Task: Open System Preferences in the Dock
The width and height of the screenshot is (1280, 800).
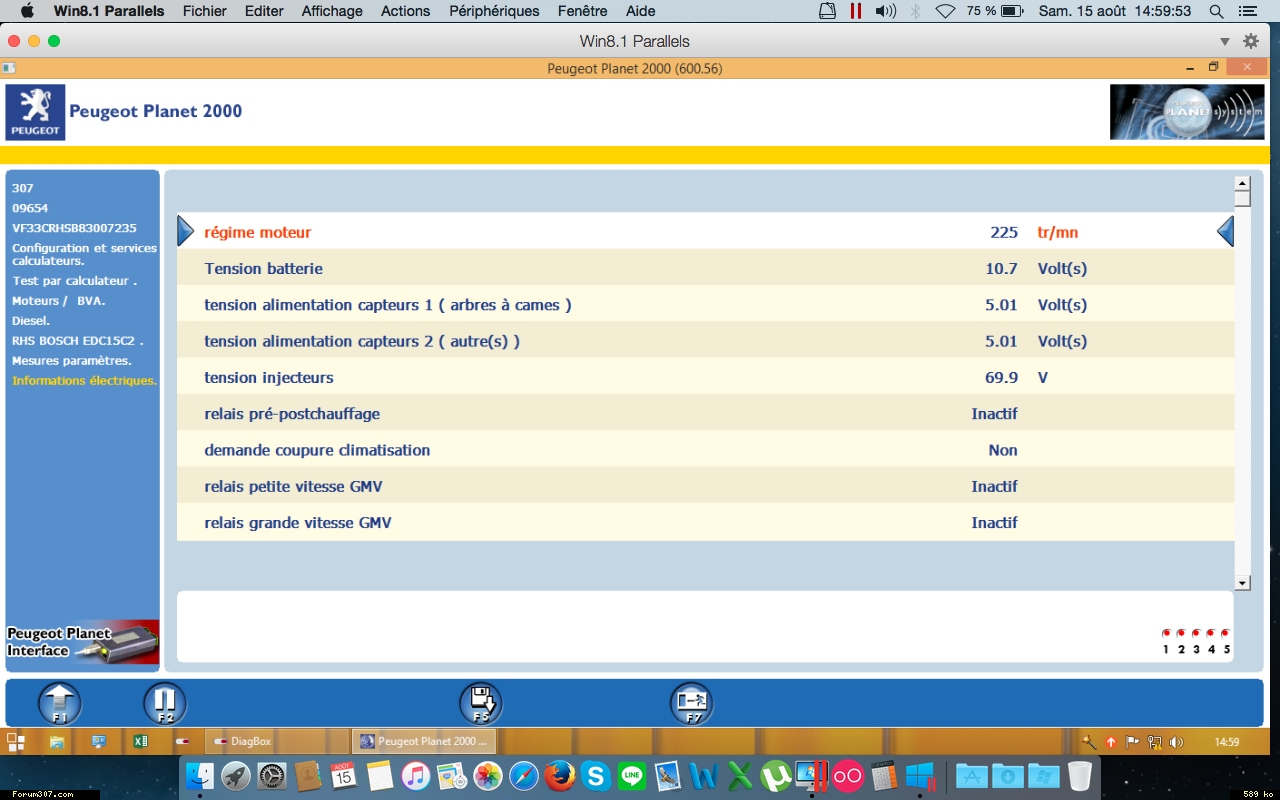Action: pos(272,776)
